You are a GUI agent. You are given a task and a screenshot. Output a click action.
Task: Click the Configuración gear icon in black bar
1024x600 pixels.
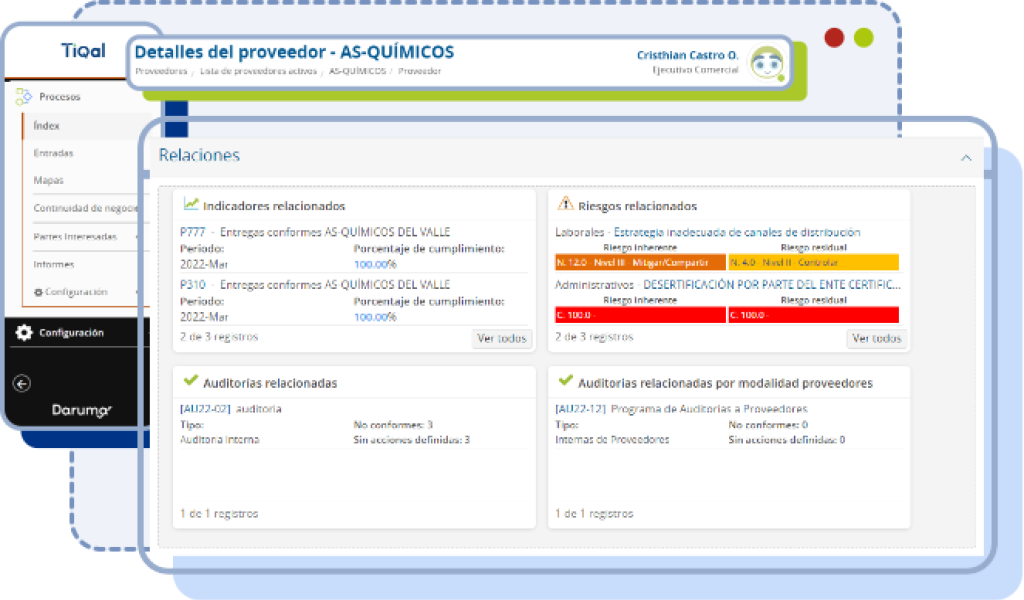[24, 332]
